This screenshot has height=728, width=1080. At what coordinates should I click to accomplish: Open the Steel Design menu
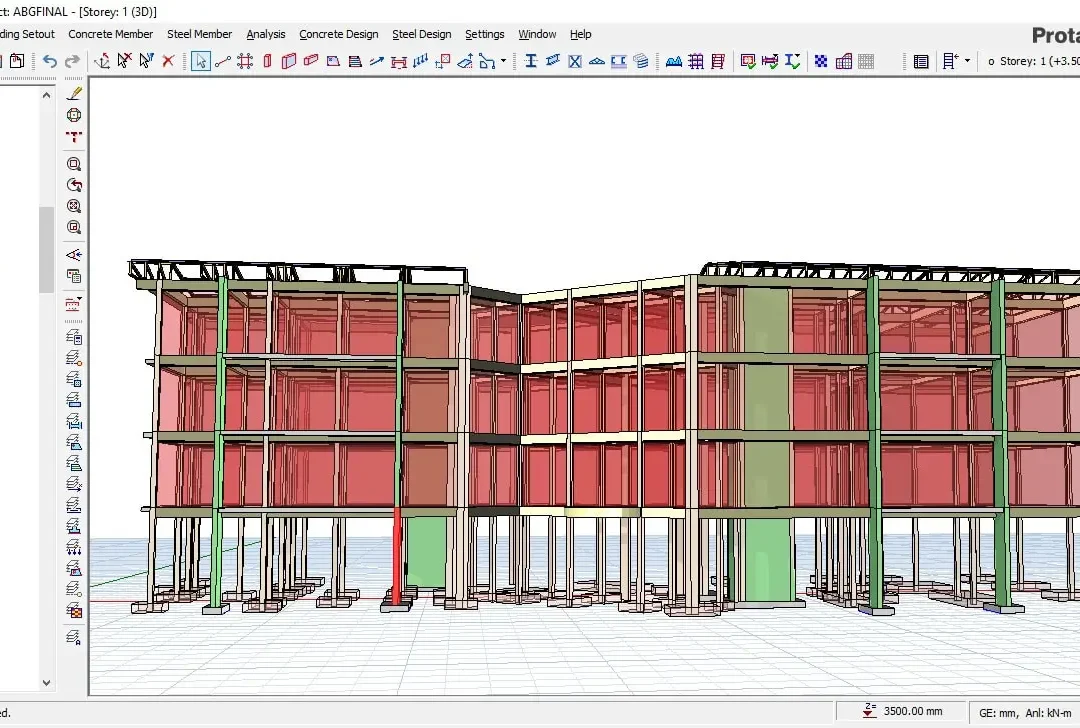pos(422,34)
